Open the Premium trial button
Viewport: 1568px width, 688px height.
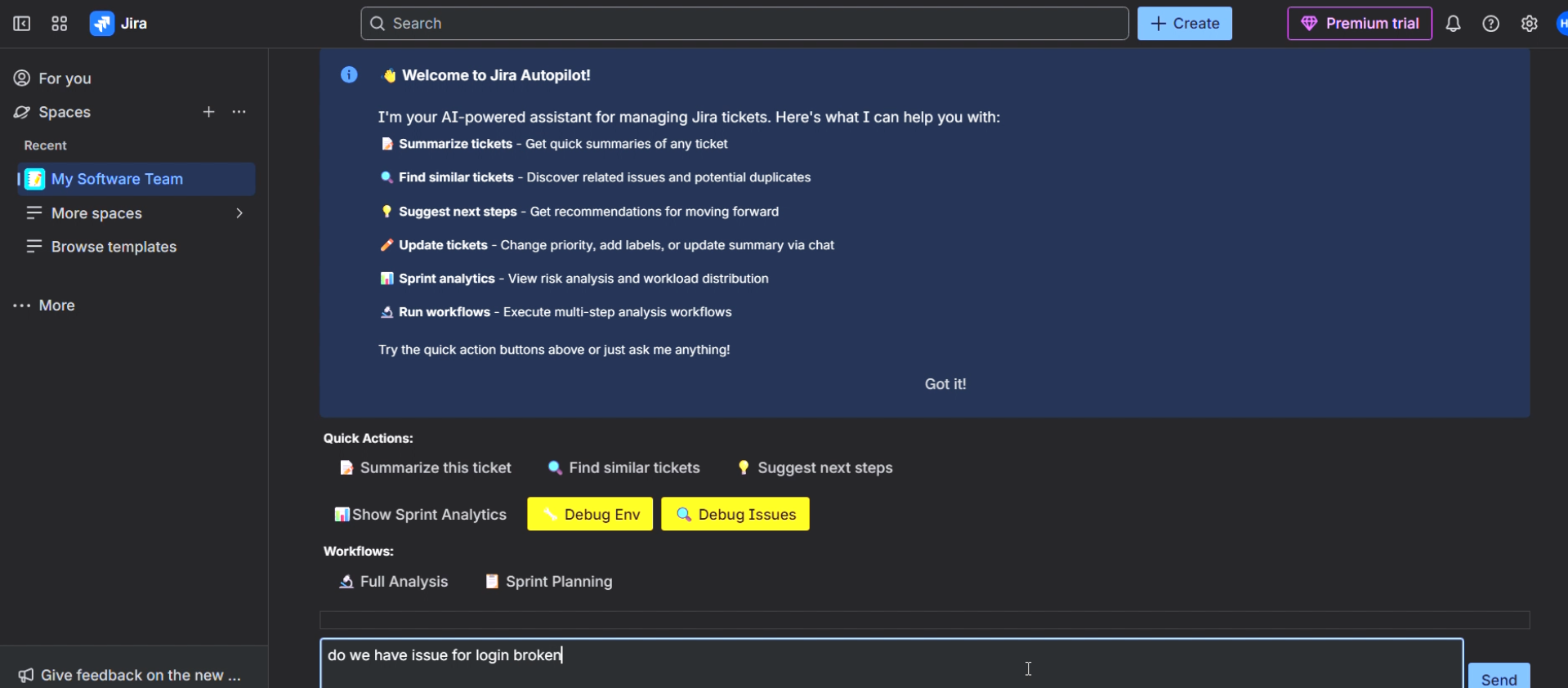coord(1360,24)
